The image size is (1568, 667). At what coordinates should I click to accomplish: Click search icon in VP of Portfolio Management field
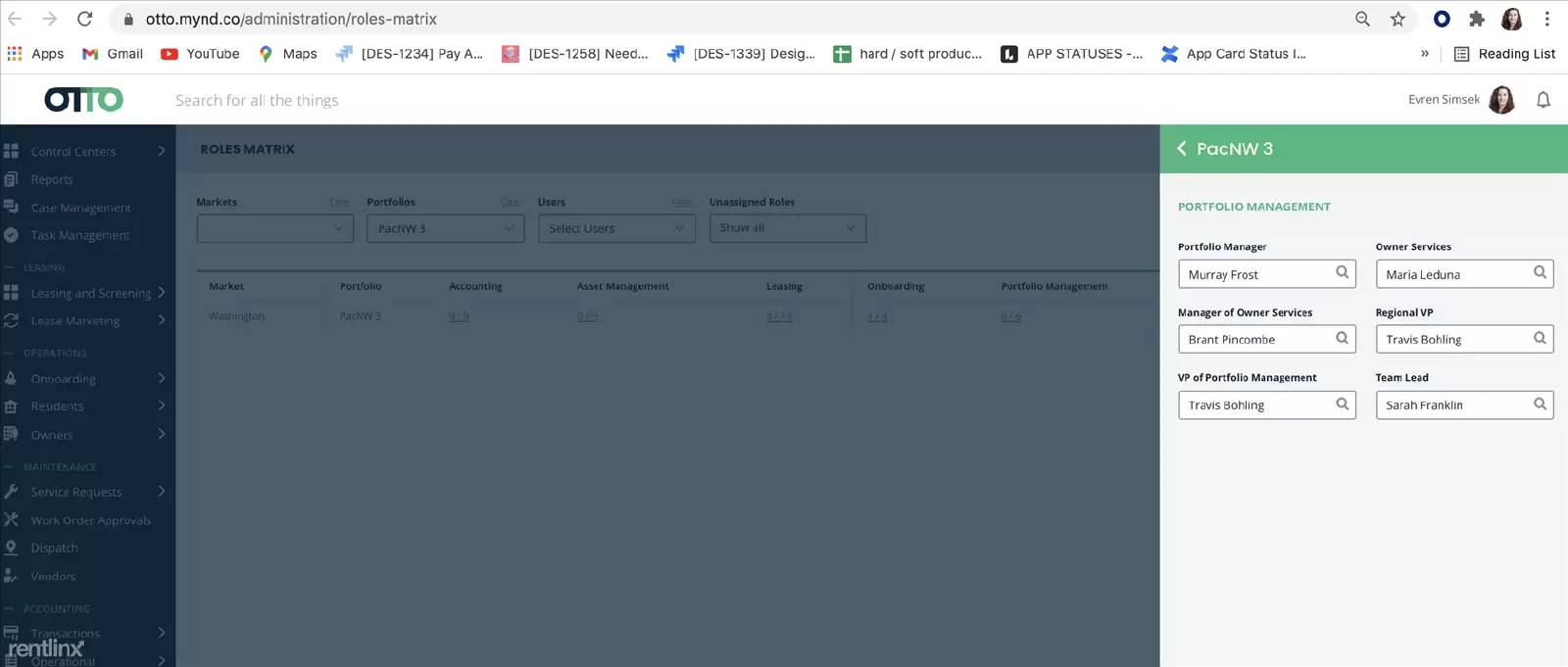click(x=1342, y=405)
